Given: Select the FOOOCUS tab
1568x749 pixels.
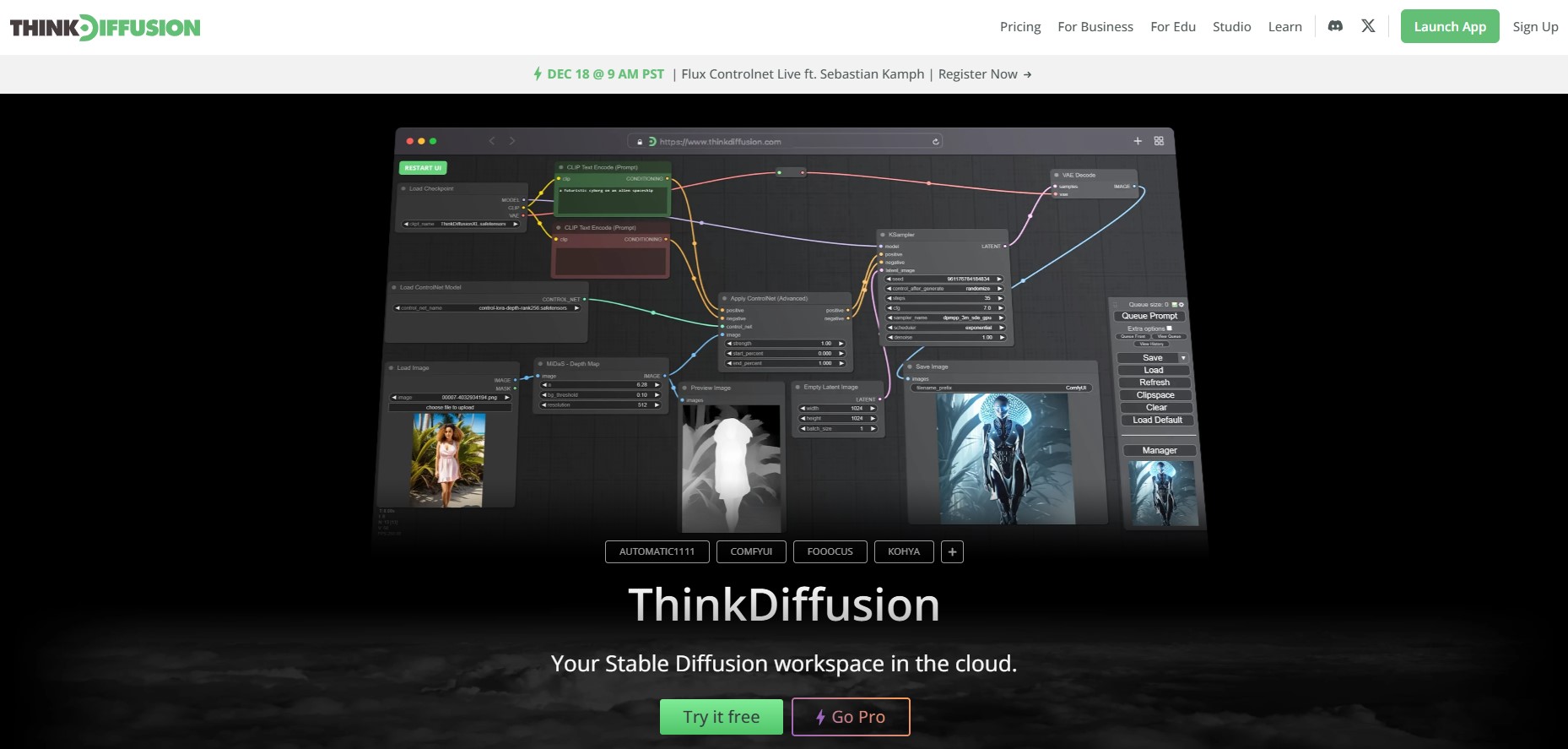Looking at the screenshot, I should pyautogui.click(x=830, y=551).
